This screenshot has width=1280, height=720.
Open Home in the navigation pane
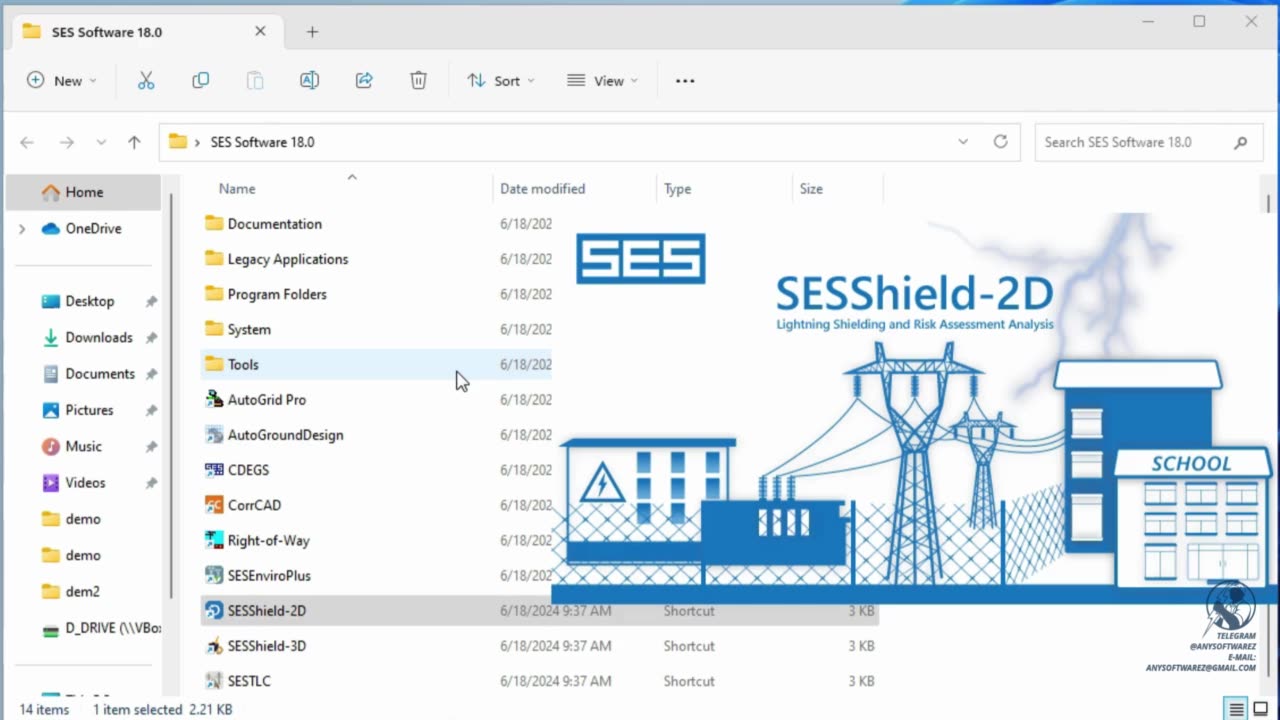point(83,192)
